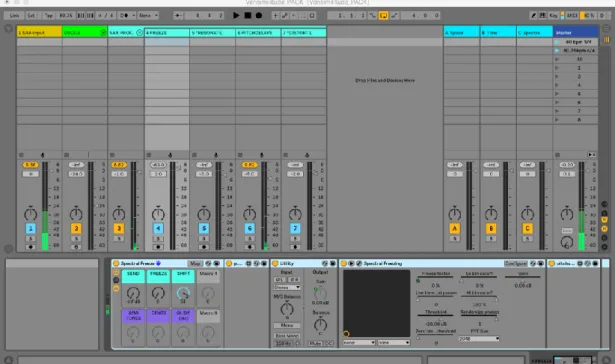Screen dimensions: 615x364
Task: Open the second none dropdown under the XY pad
Action: [x=394, y=342]
